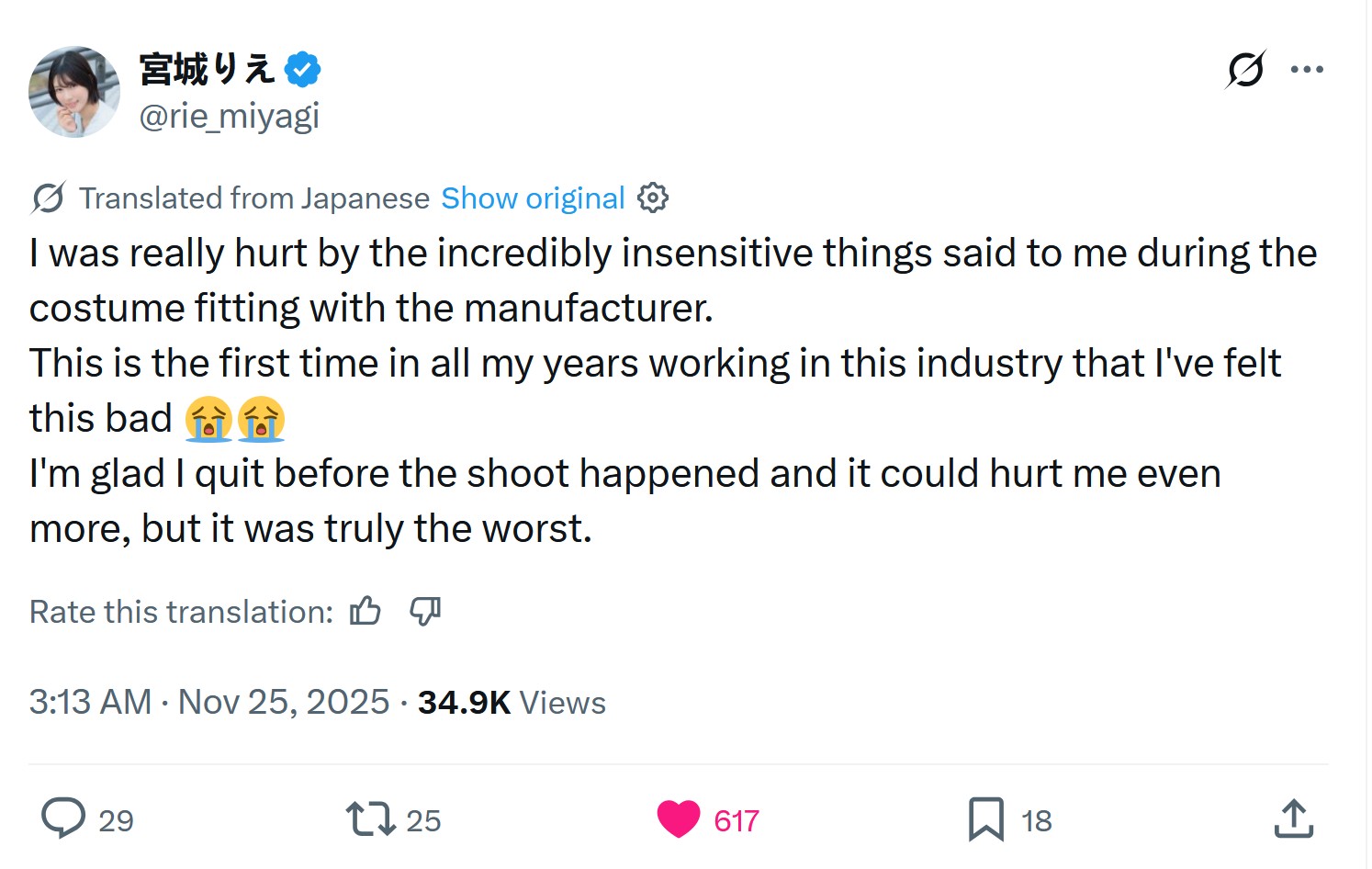Image resolution: width=1372 pixels, height=869 pixels.
Task: Open the @rie_miyagi profile handle
Action: (229, 117)
